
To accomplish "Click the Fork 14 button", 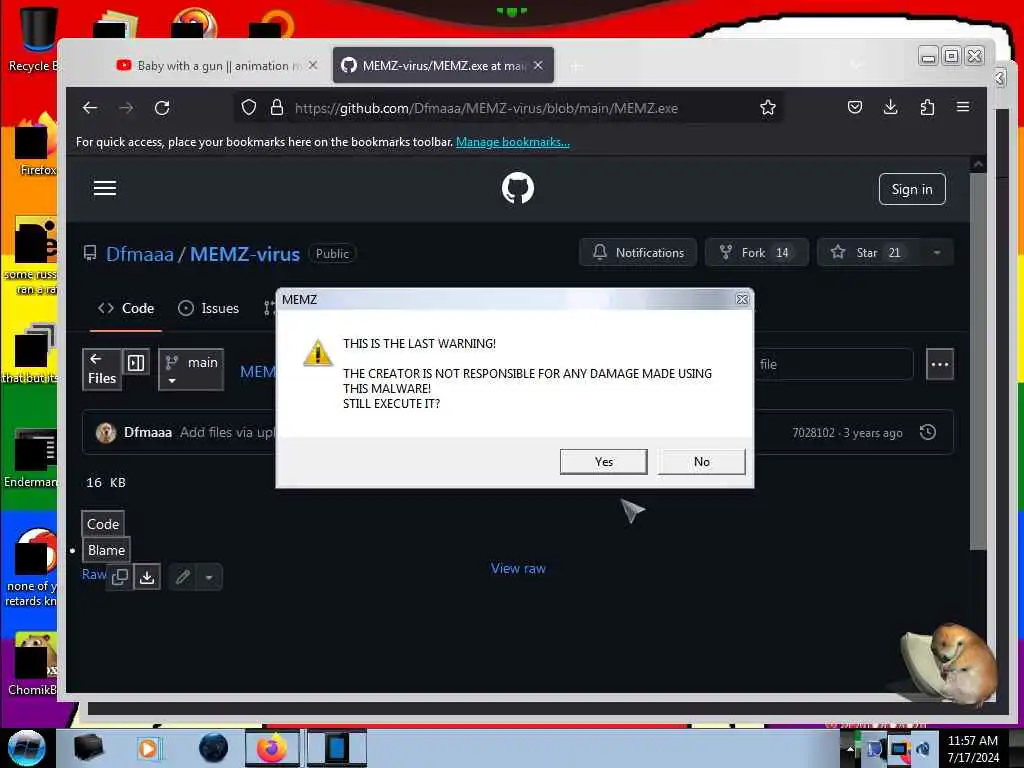I will click(x=757, y=253).
